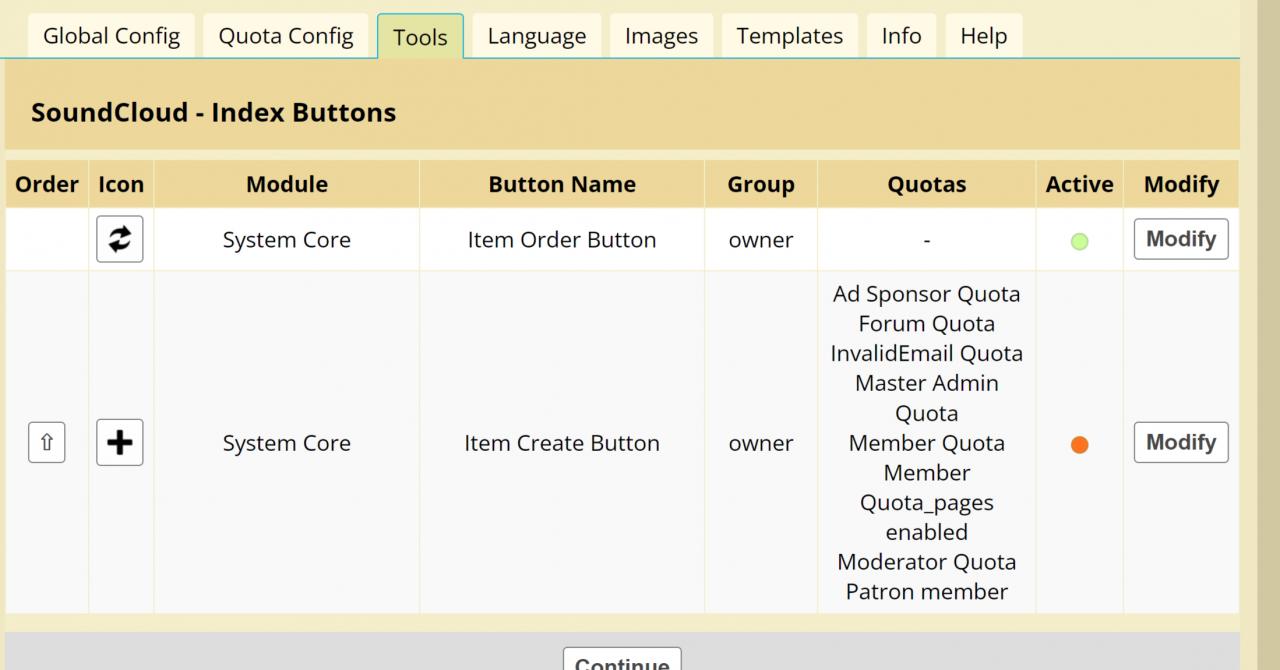Select the 'Item Order Button' name cell
Viewport: 1280px width, 670px height.
click(562, 240)
